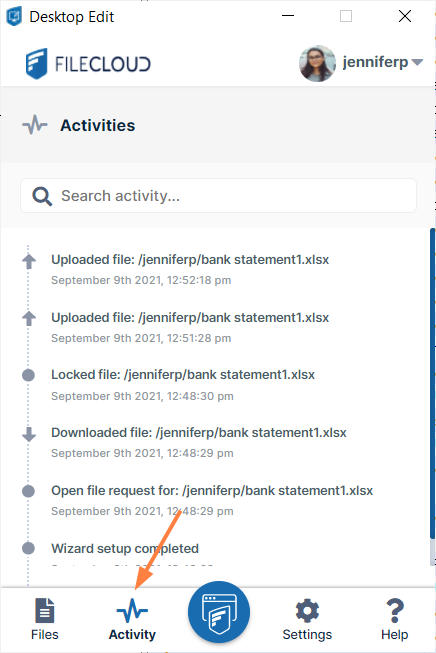Screen dimensions: 436x653
Task: Click the Activities heading pulse icon
Action: pyautogui.click(x=35, y=125)
